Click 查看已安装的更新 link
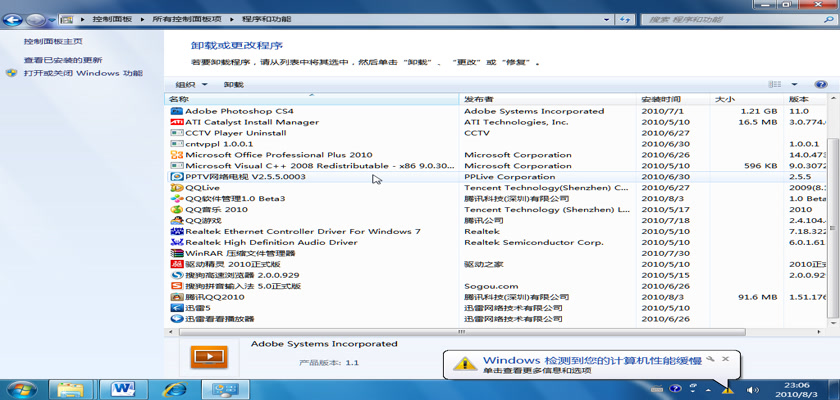 [x=63, y=60]
